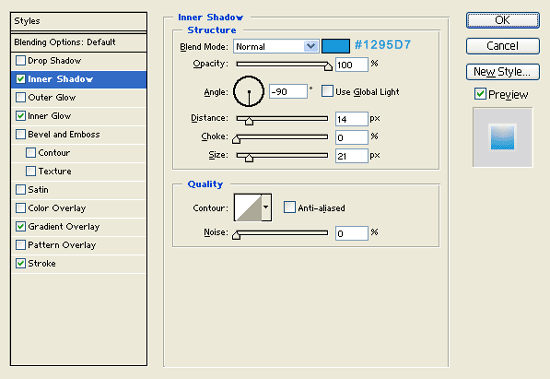The image size is (550, 379).
Task: Select the Inner Shadow style row
Action: [79, 79]
